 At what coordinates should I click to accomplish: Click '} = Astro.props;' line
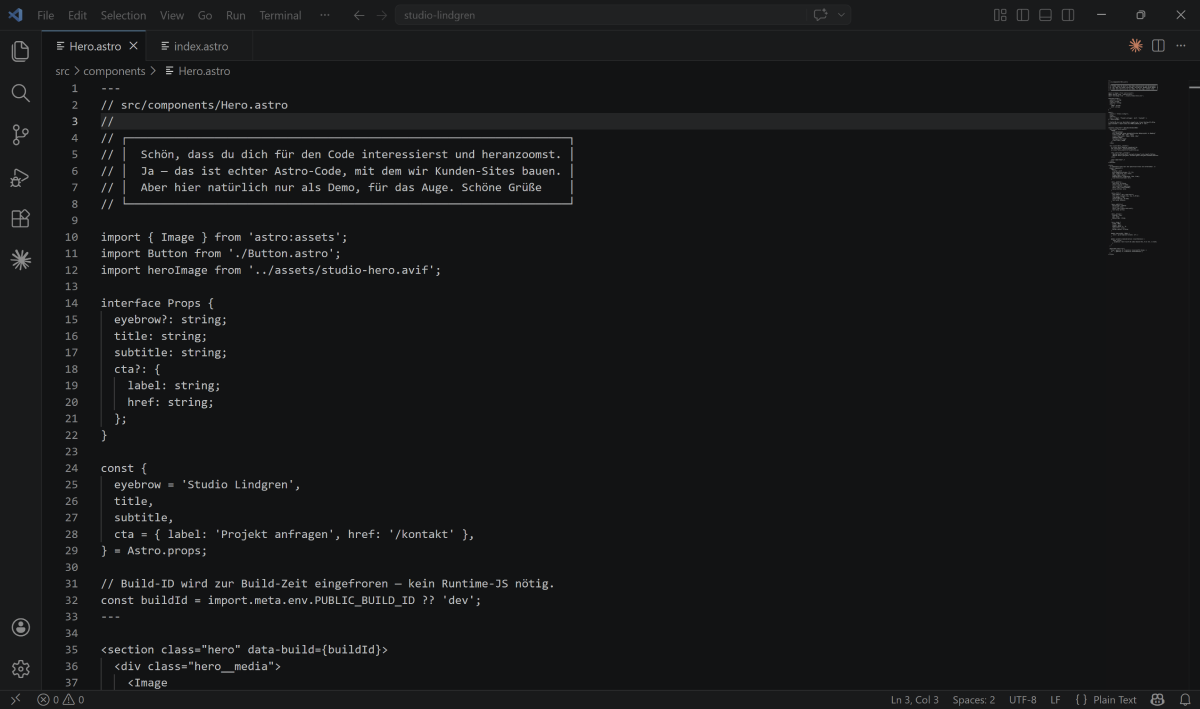tap(154, 550)
